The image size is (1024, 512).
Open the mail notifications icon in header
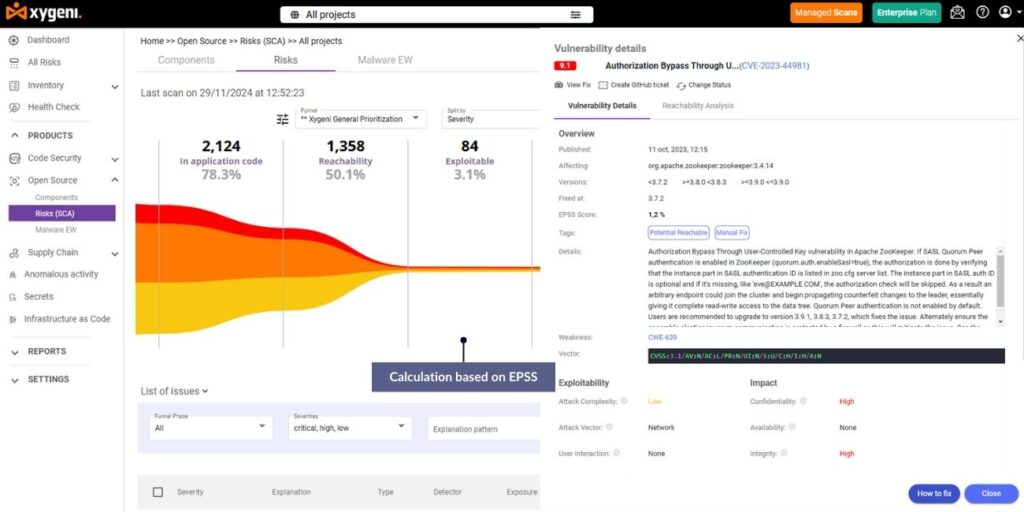(957, 12)
